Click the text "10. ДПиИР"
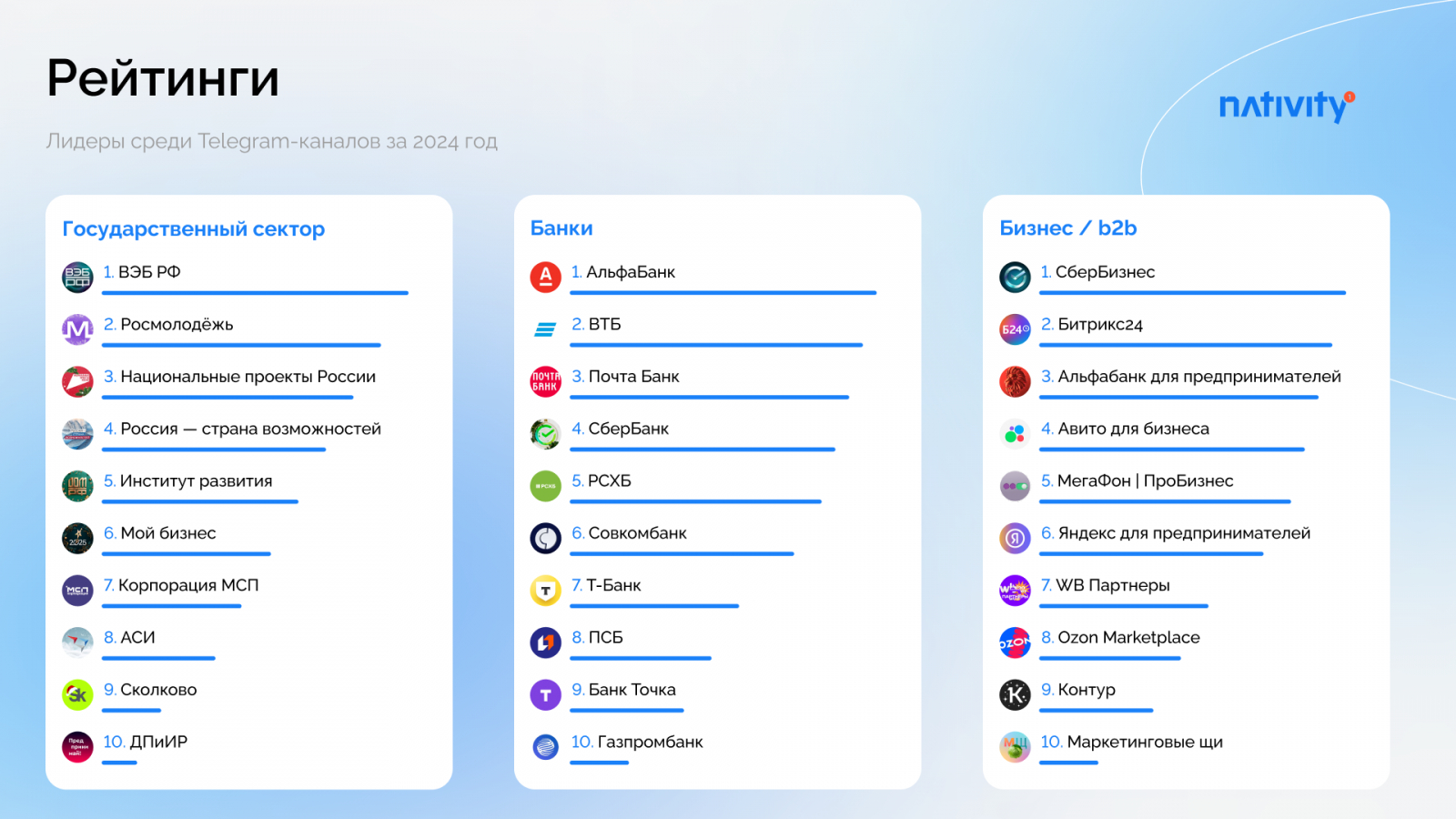This screenshot has width=1456, height=819. click(146, 742)
